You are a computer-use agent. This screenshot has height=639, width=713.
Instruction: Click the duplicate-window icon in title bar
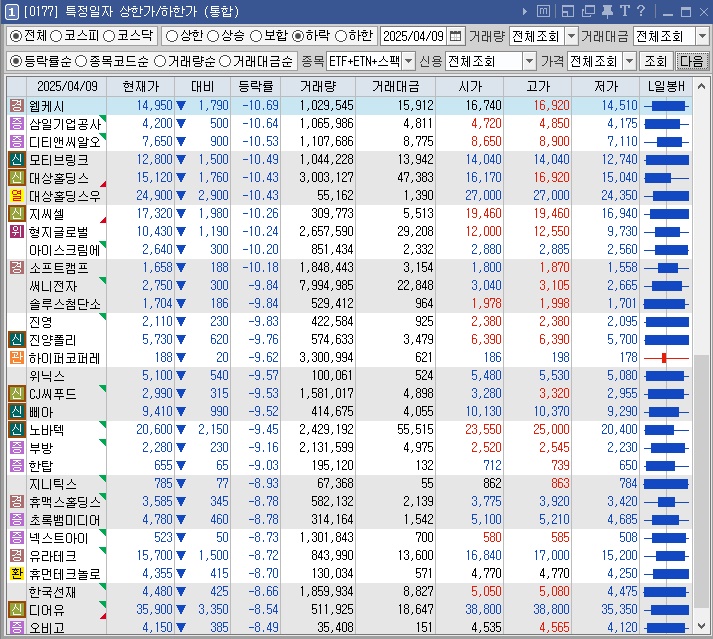click(x=588, y=11)
